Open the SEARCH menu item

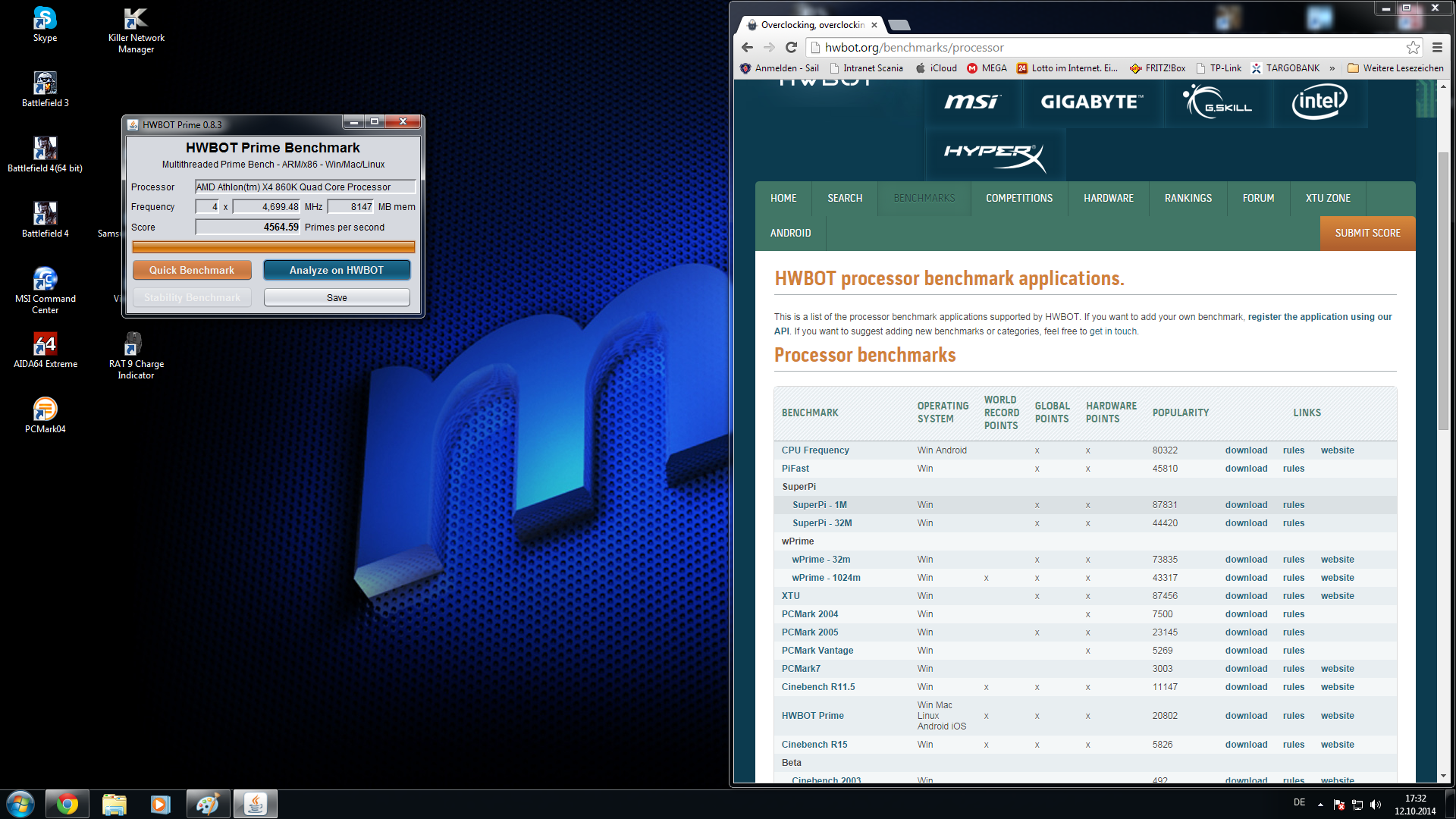click(845, 198)
